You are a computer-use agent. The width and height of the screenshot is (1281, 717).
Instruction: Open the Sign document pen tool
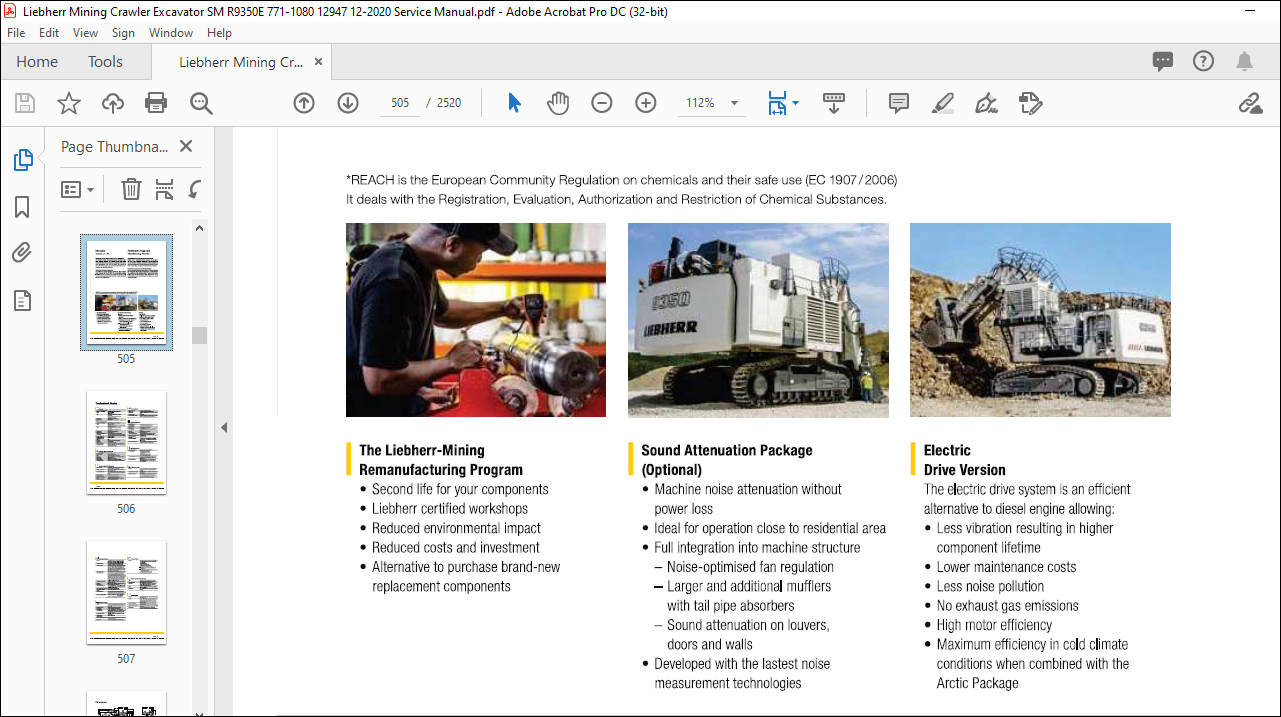point(987,103)
